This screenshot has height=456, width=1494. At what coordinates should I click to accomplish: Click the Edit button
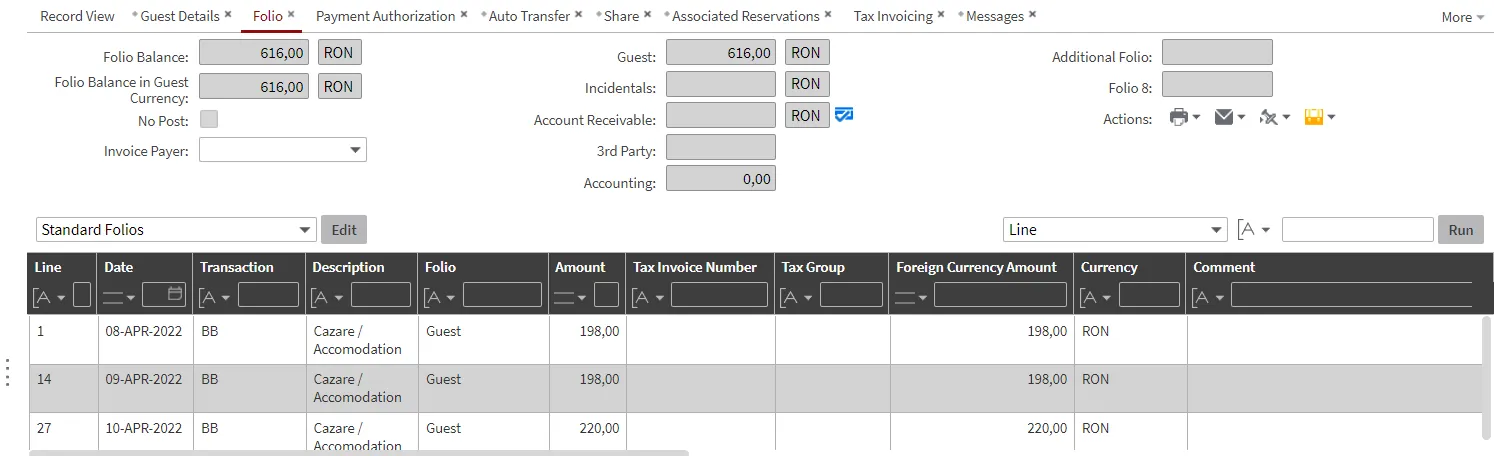(x=344, y=229)
